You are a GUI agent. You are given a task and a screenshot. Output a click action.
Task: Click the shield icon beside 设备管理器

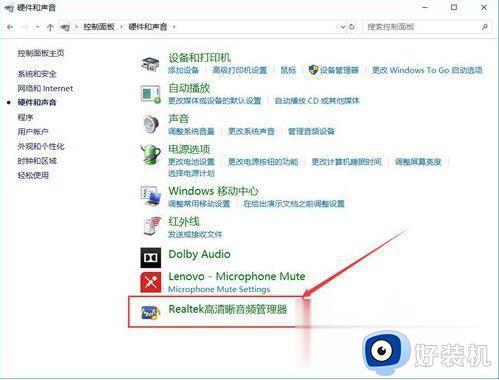pos(313,70)
